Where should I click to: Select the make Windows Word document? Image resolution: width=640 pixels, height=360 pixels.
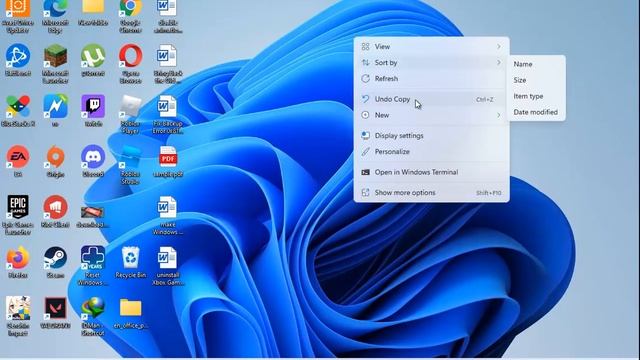click(x=168, y=215)
